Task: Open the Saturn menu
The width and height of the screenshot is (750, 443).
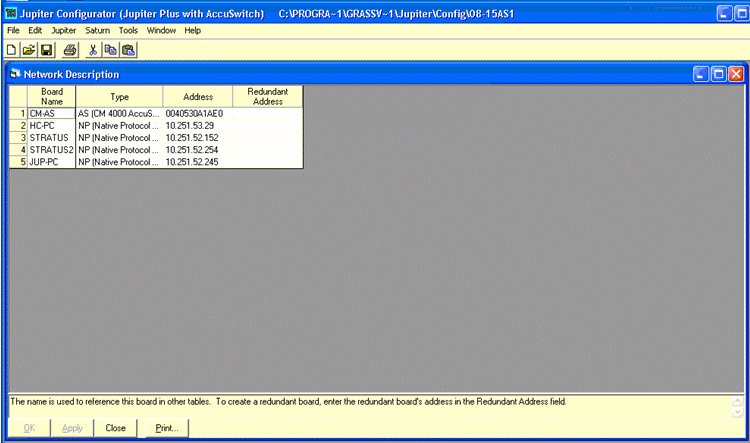Action: pyautogui.click(x=98, y=31)
